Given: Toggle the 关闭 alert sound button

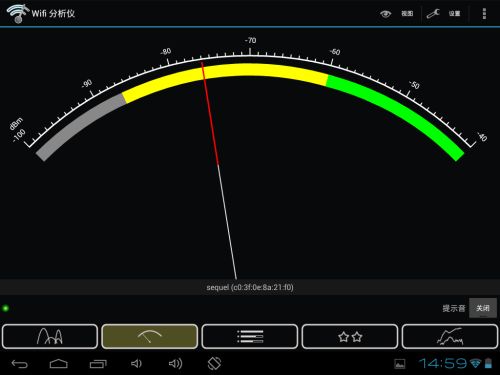Looking at the screenshot, I should [483, 308].
